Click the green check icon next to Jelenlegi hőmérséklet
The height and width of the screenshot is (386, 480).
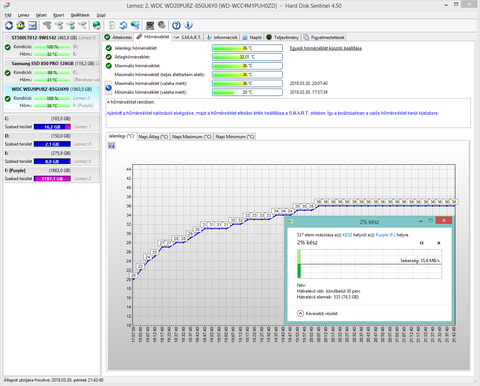click(108, 48)
